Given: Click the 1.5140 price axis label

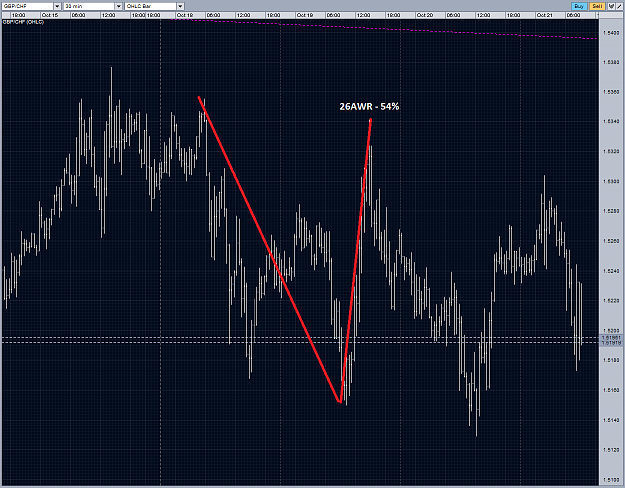Looking at the screenshot, I should (x=611, y=420).
